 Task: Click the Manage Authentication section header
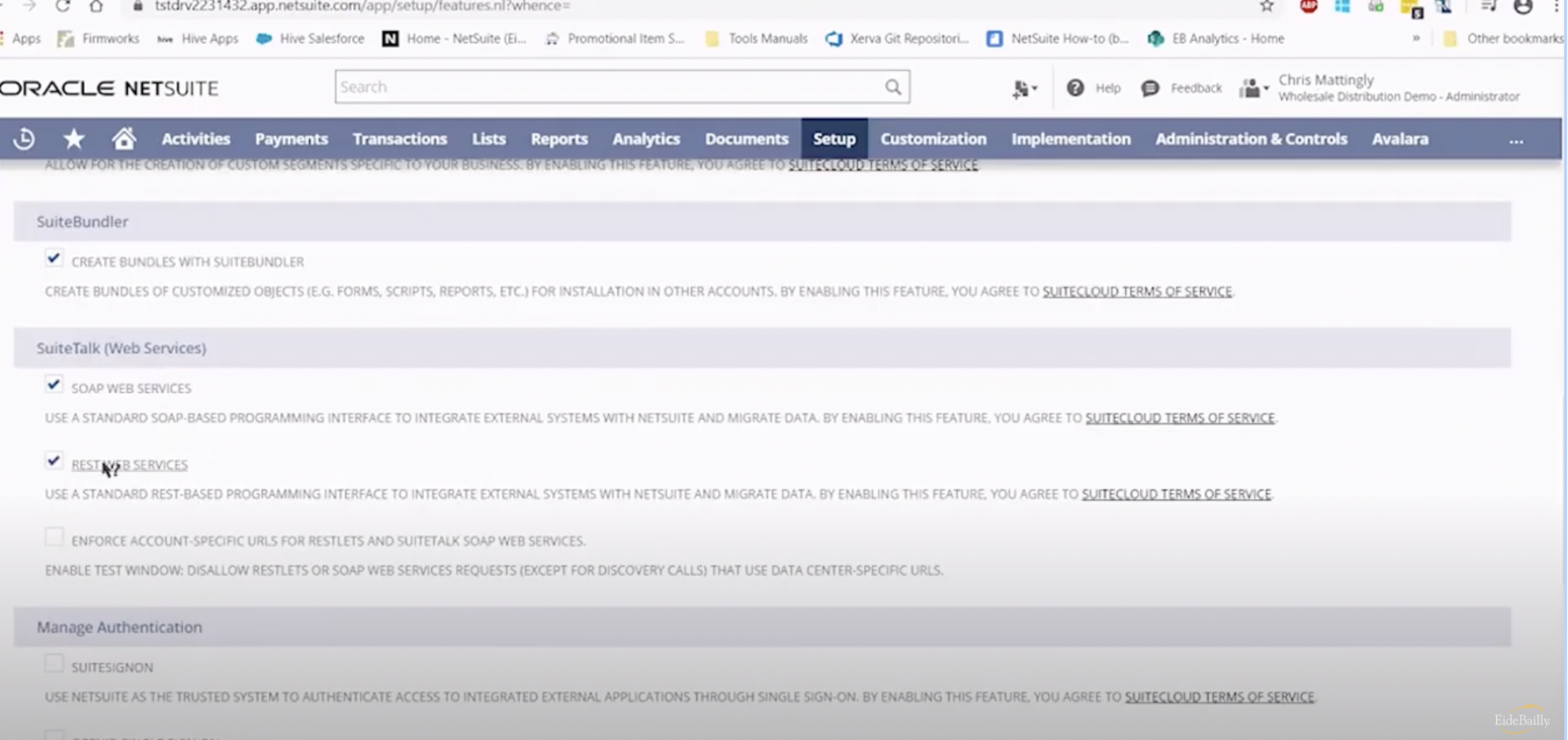[763, 627]
